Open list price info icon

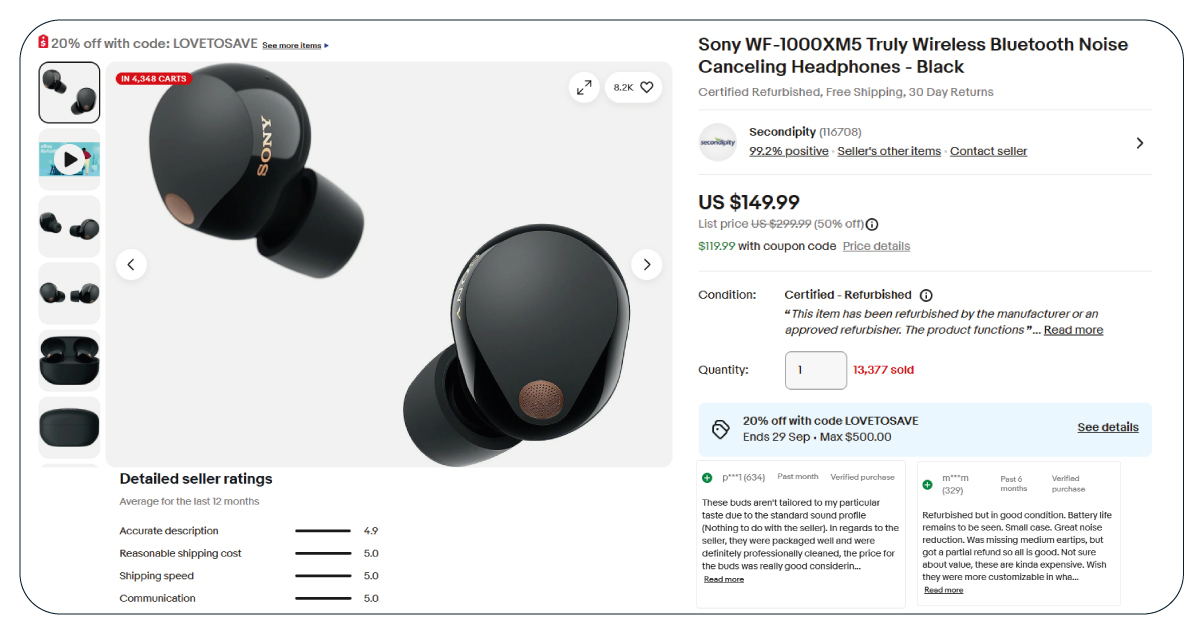872,224
